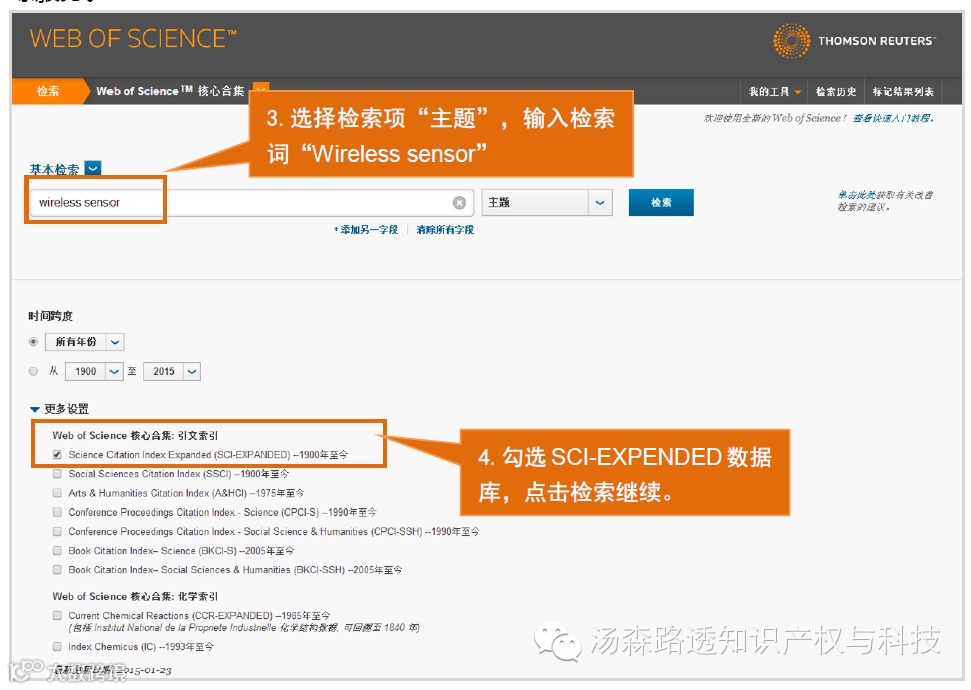Click the blue 检索 search button
Screen dimensions: 971x690
tap(661, 203)
